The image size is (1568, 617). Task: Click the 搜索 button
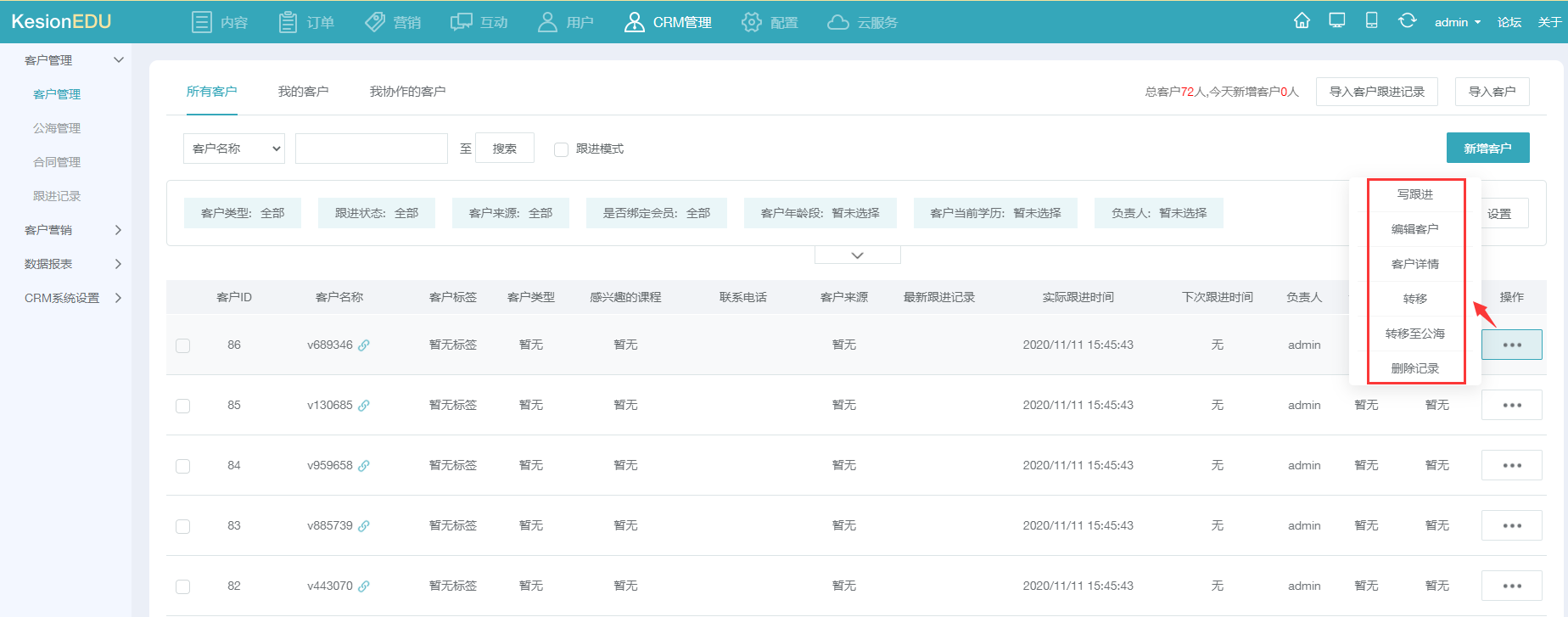point(505,148)
